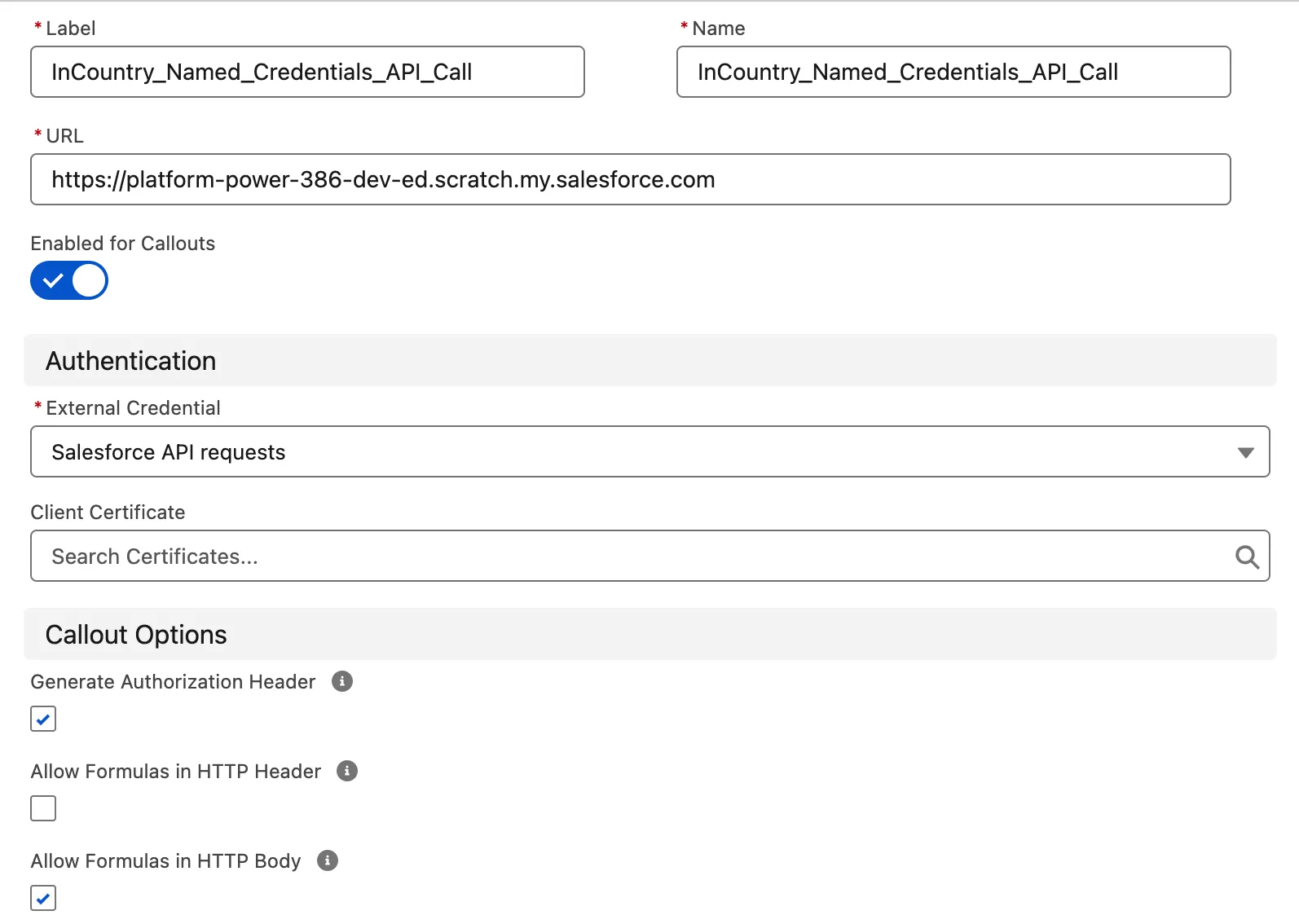
Task: Click the info icon beside Generate Authorization Header
Action: point(342,681)
